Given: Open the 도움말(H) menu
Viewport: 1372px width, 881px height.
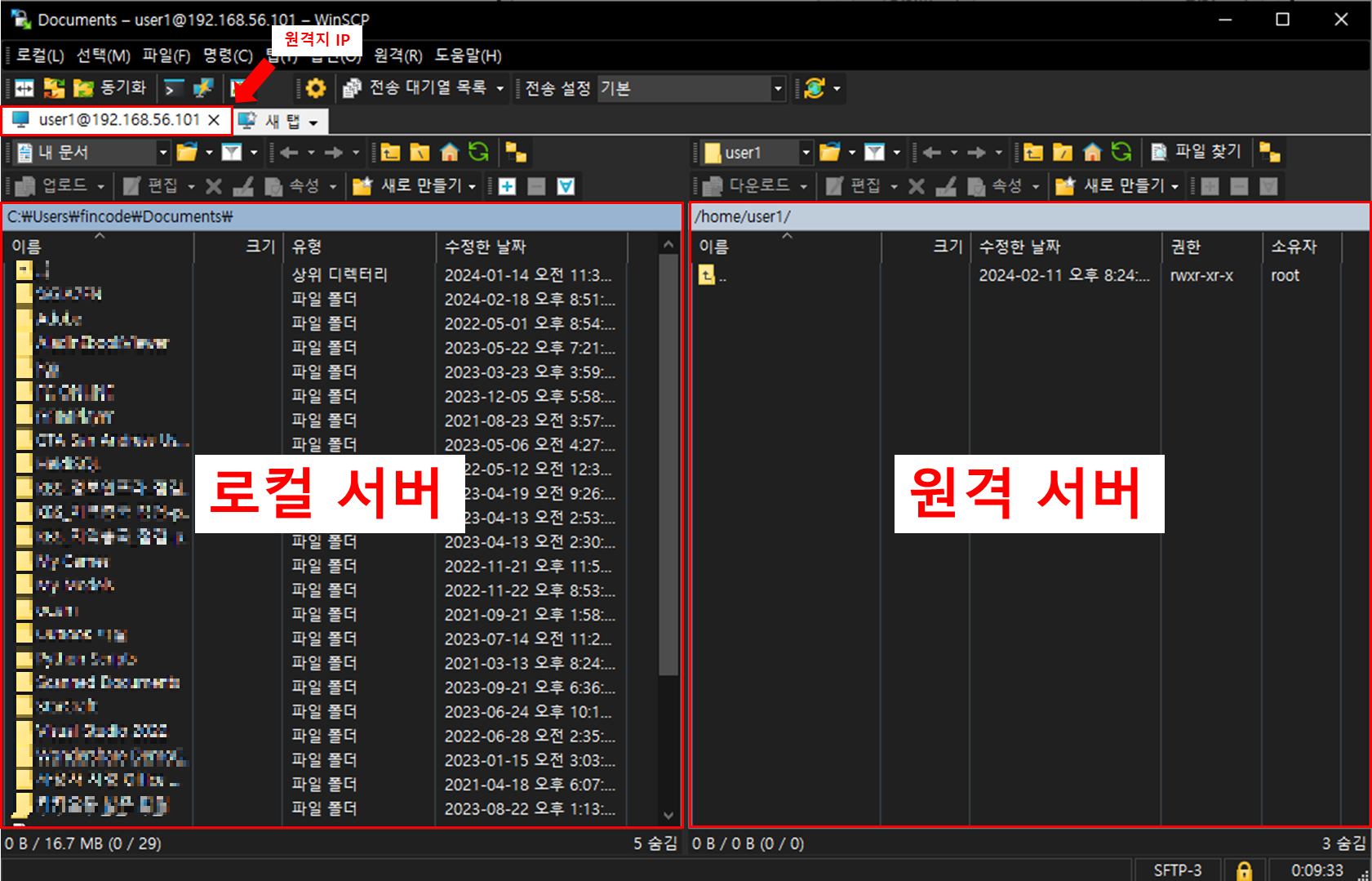Looking at the screenshot, I should coord(468,56).
